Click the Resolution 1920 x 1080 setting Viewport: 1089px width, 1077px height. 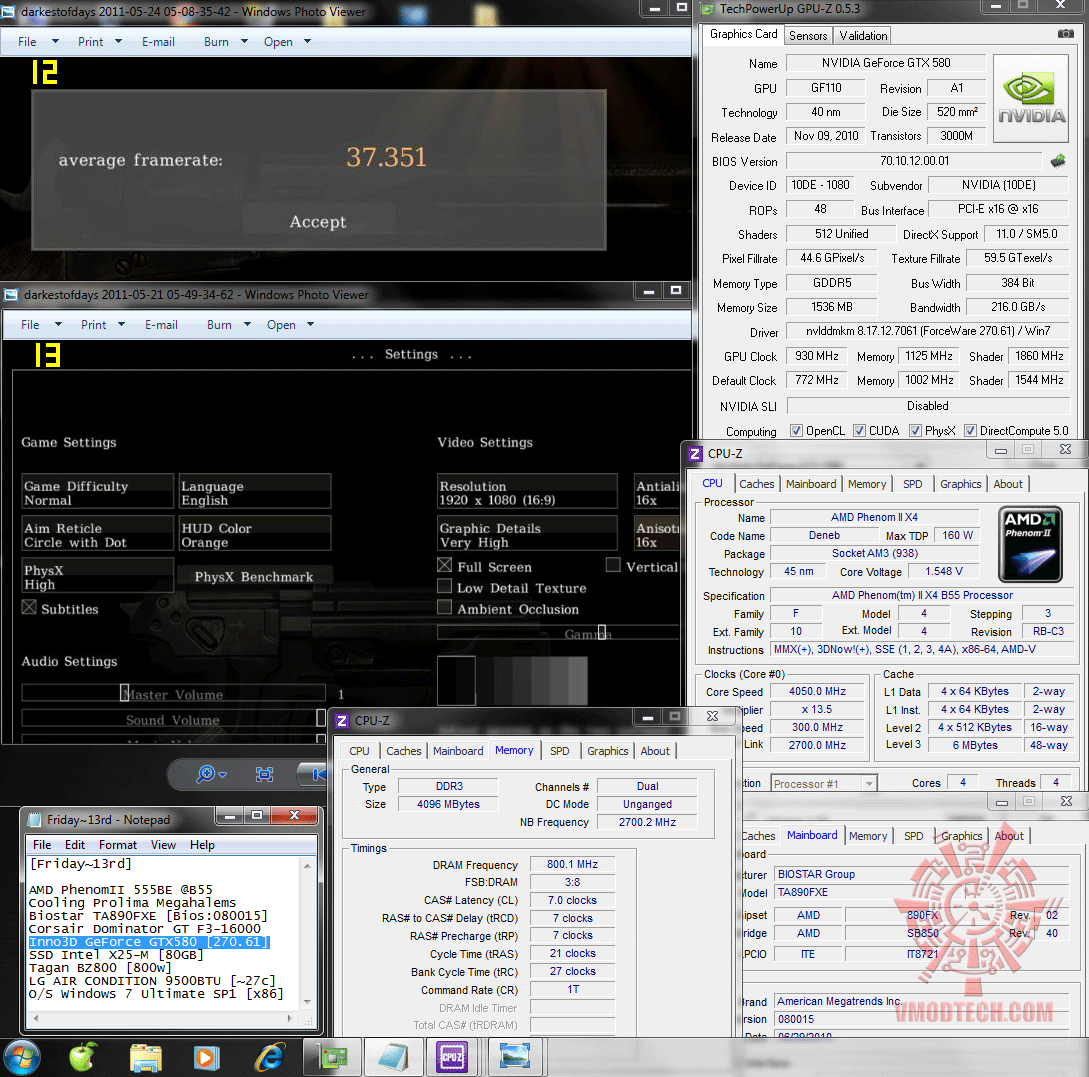click(x=527, y=492)
